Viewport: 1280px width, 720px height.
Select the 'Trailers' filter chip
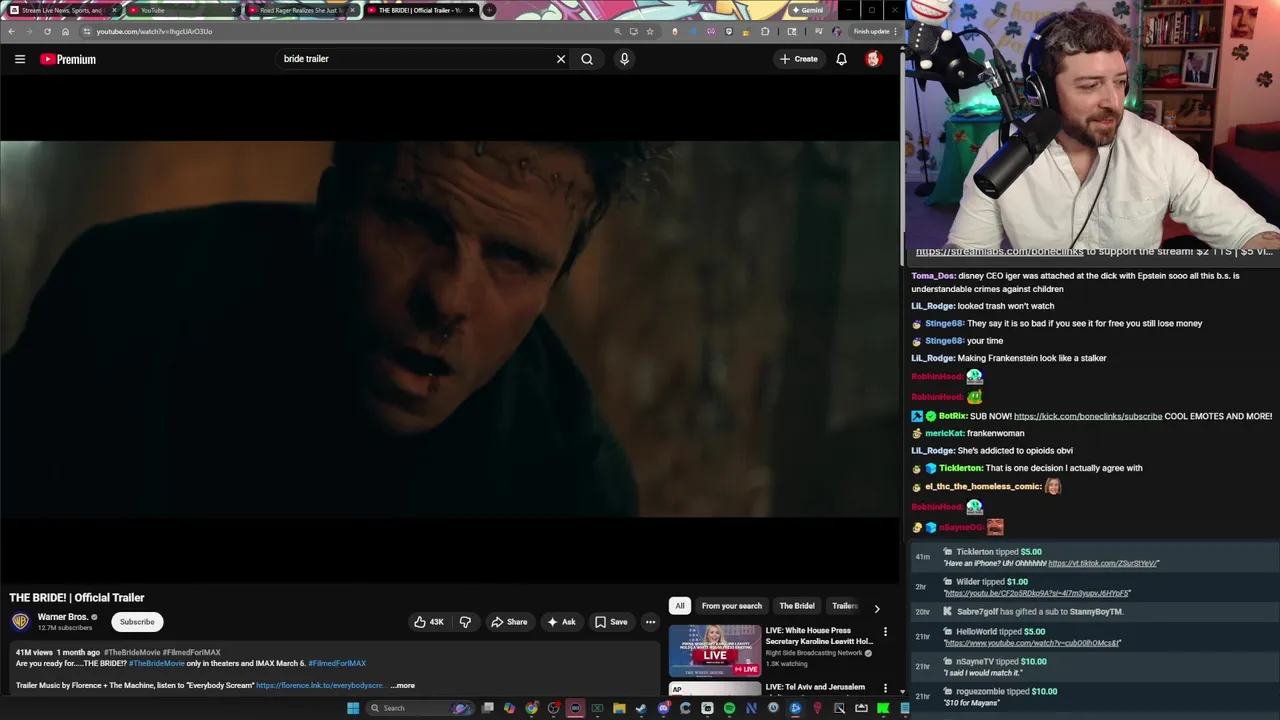pyautogui.click(x=845, y=606)
